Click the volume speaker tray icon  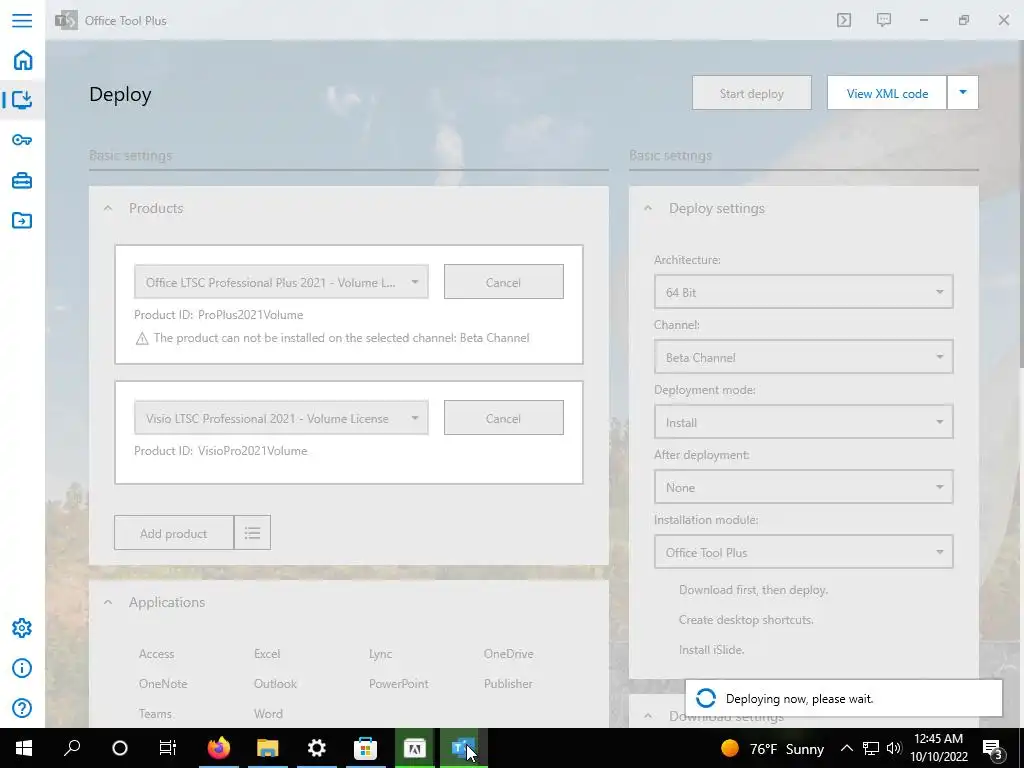[894, 748]
